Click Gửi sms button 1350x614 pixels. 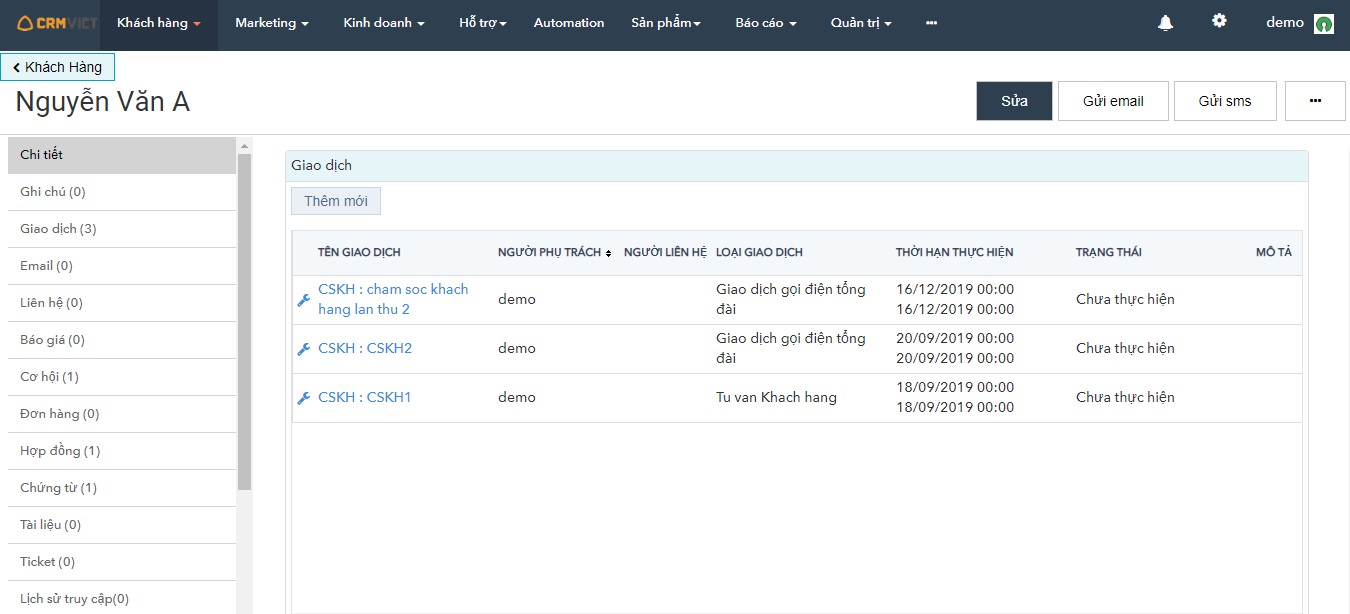click(x=1225, y=101)
